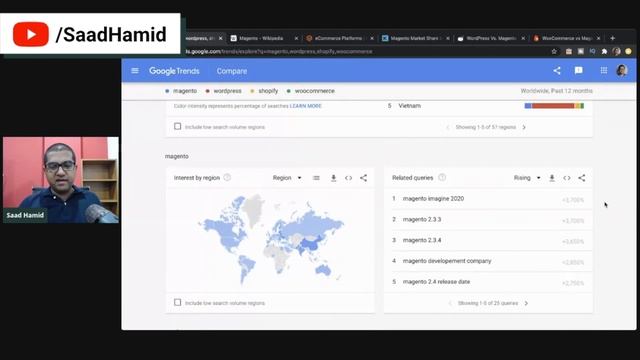Screen dimensions: 640x360
Task: Download Interest by region CSV
Action: tap(333, 178)
